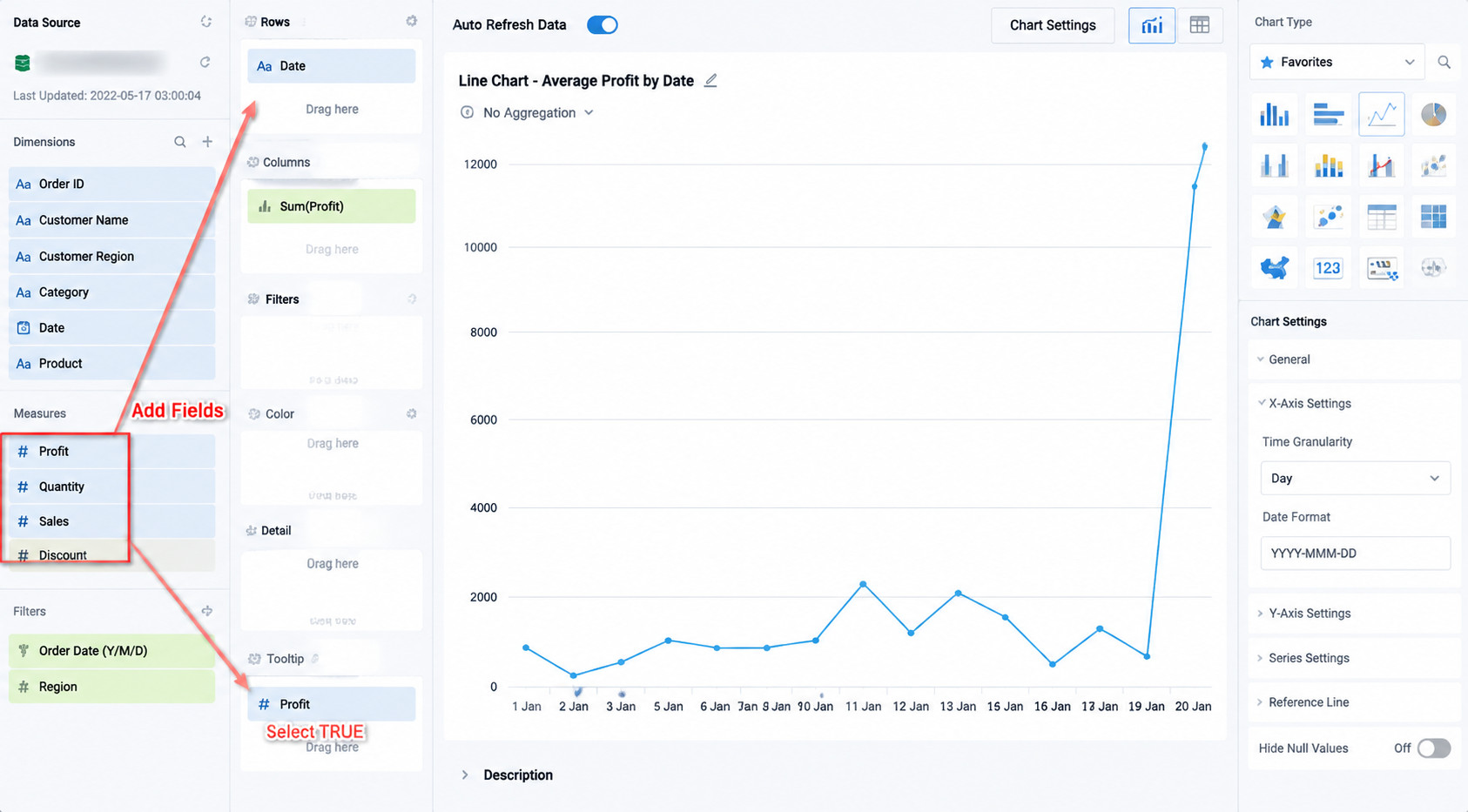
Task: Select the Customer Region dimension field
Action: [x=111, y=256]
